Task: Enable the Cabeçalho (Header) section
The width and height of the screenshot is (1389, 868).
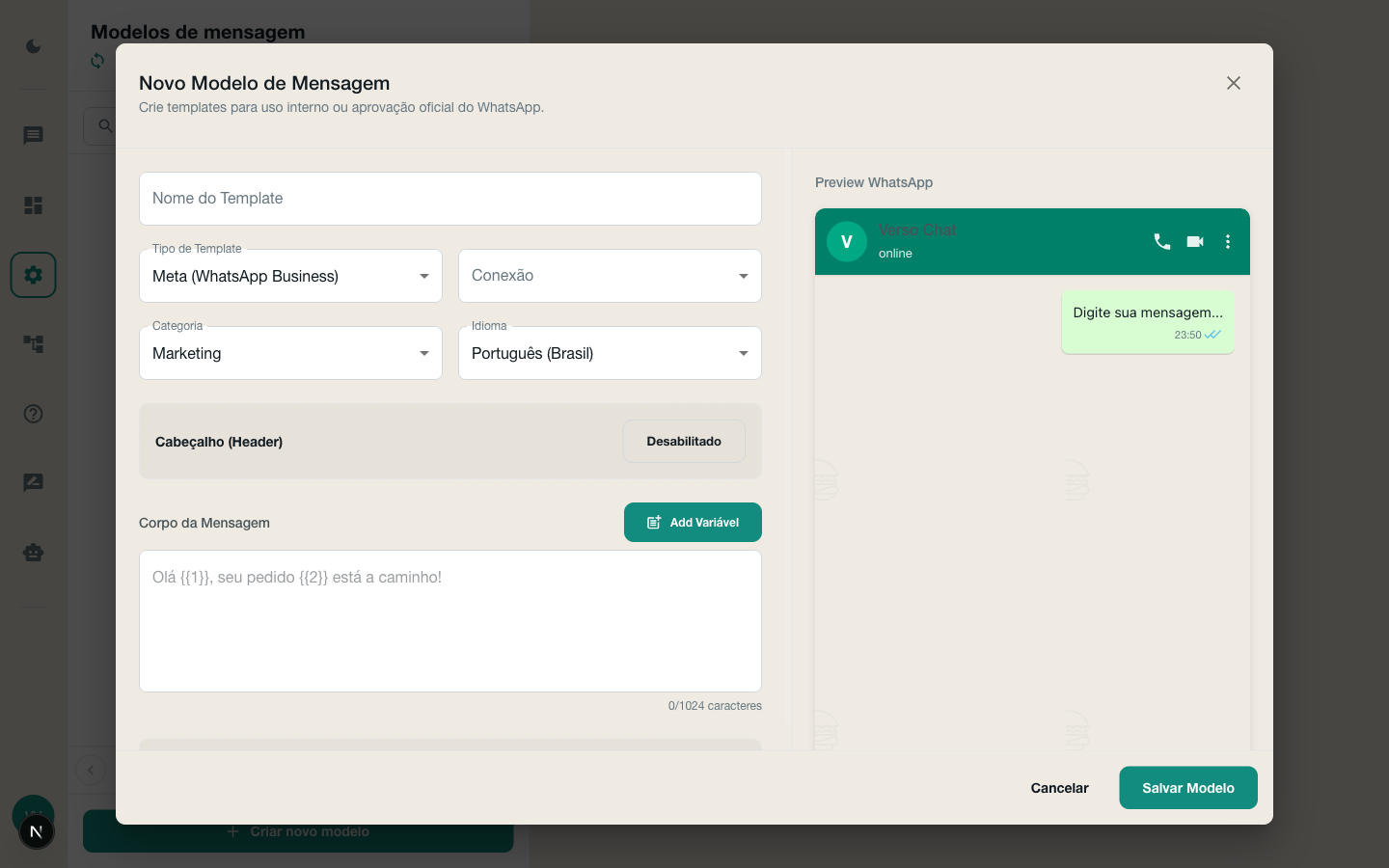Action: [x=684, y=441]
